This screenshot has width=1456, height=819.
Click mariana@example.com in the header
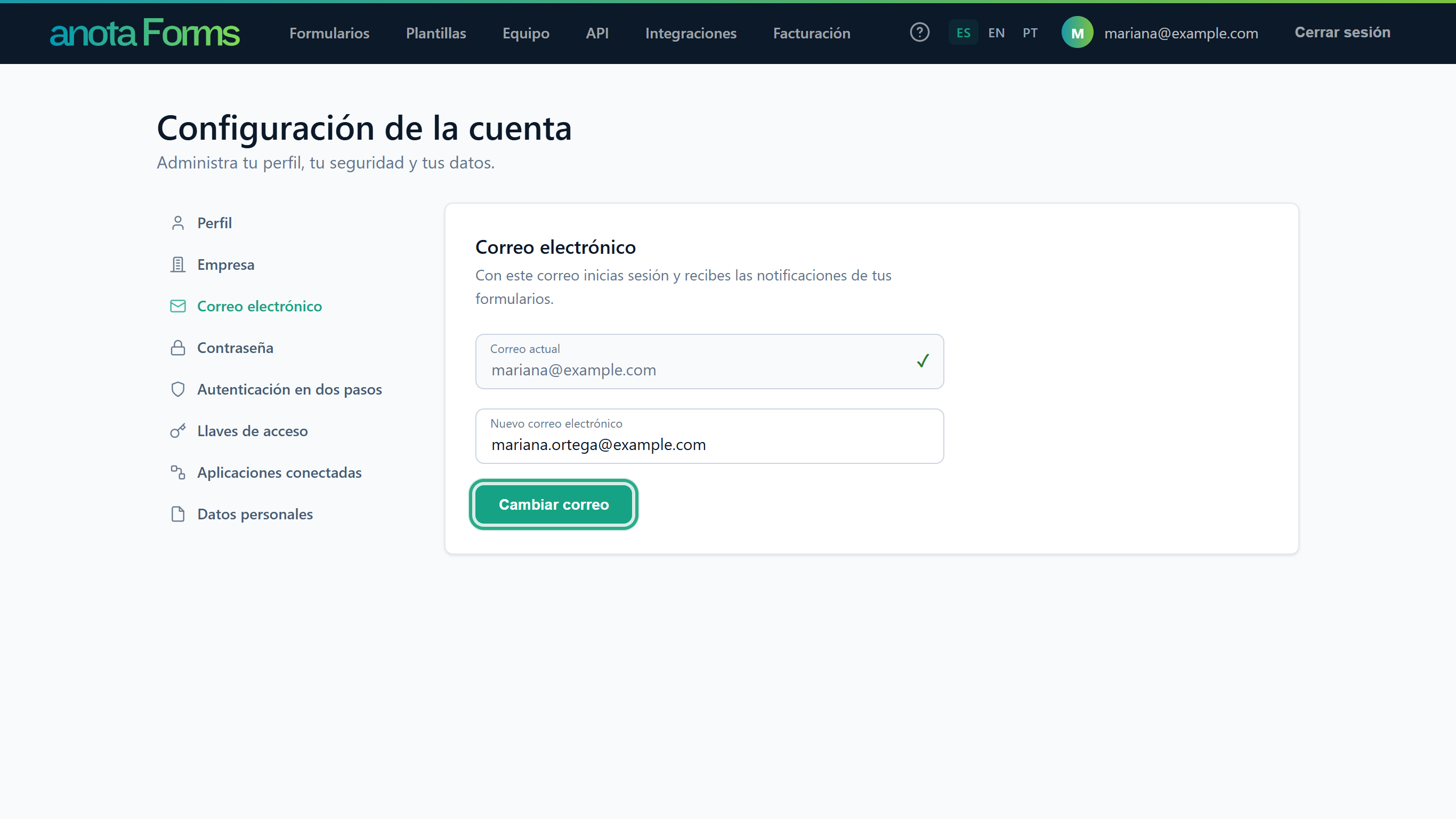pyautogui.click(x=1181, y=34)
